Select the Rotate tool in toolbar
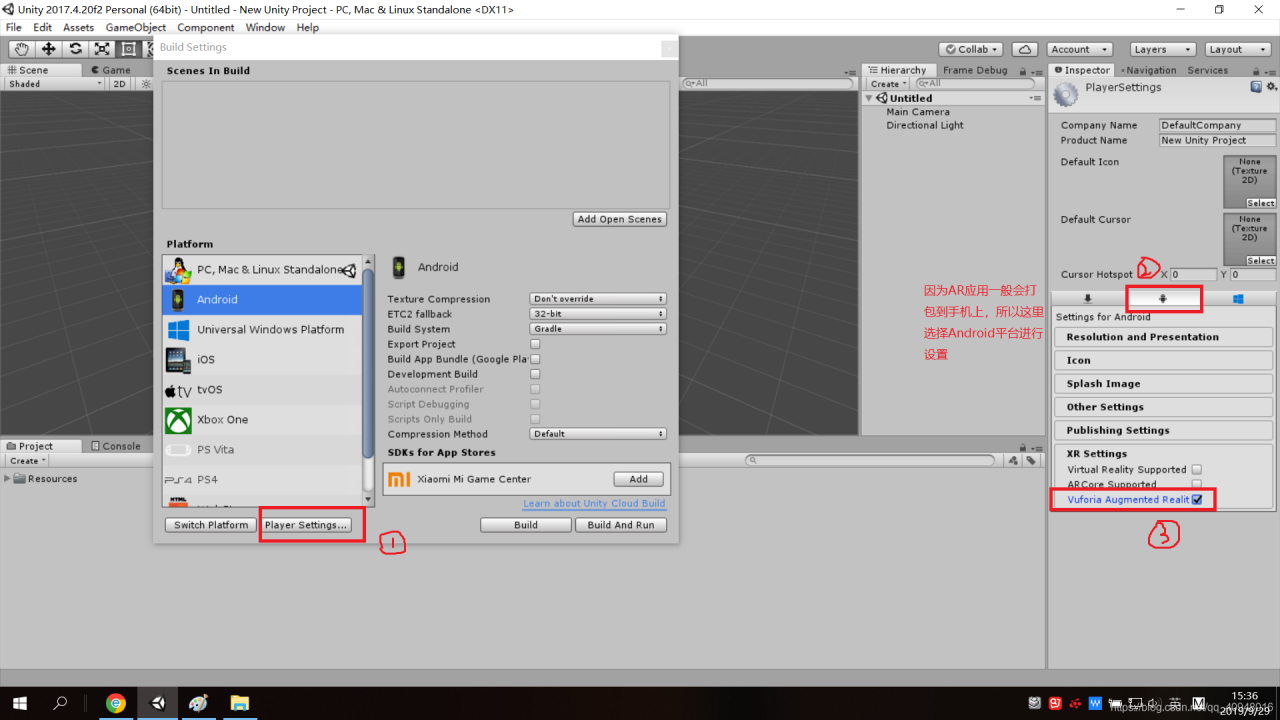 pyautogui.click(x=75, y=48)
